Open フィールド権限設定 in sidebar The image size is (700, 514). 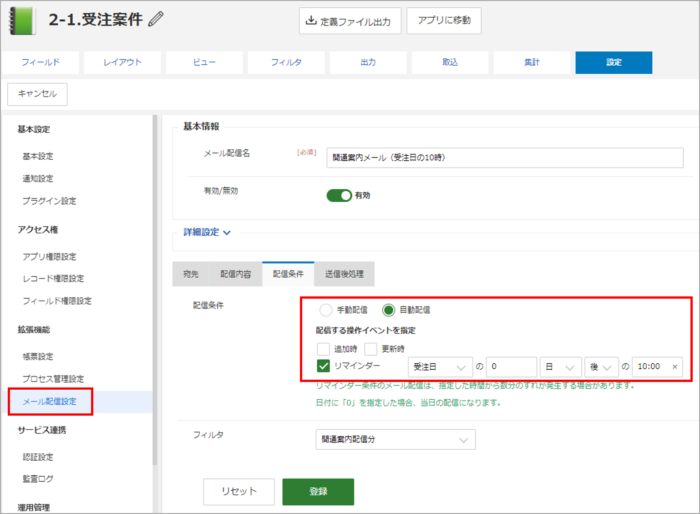click(57, 301)
